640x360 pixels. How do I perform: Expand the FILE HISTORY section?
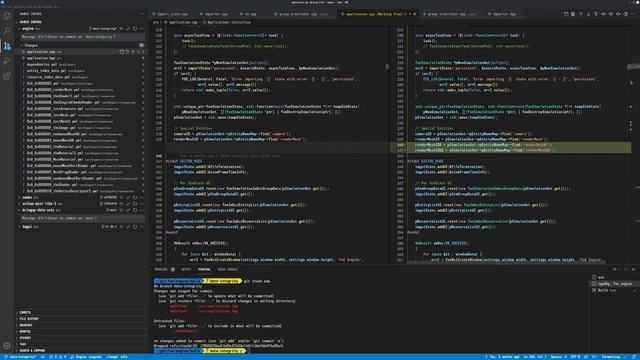[x=29, y=319]
